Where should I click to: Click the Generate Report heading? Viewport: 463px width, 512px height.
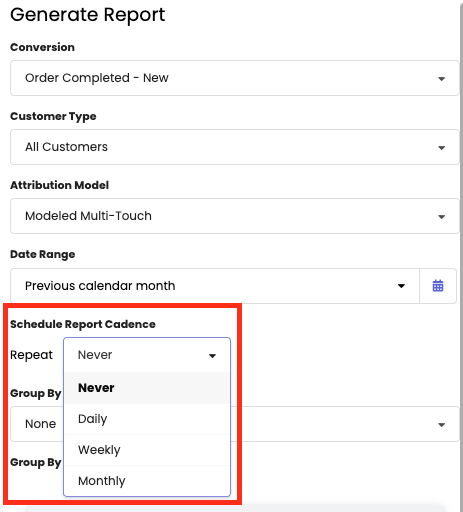click(88, 15)
